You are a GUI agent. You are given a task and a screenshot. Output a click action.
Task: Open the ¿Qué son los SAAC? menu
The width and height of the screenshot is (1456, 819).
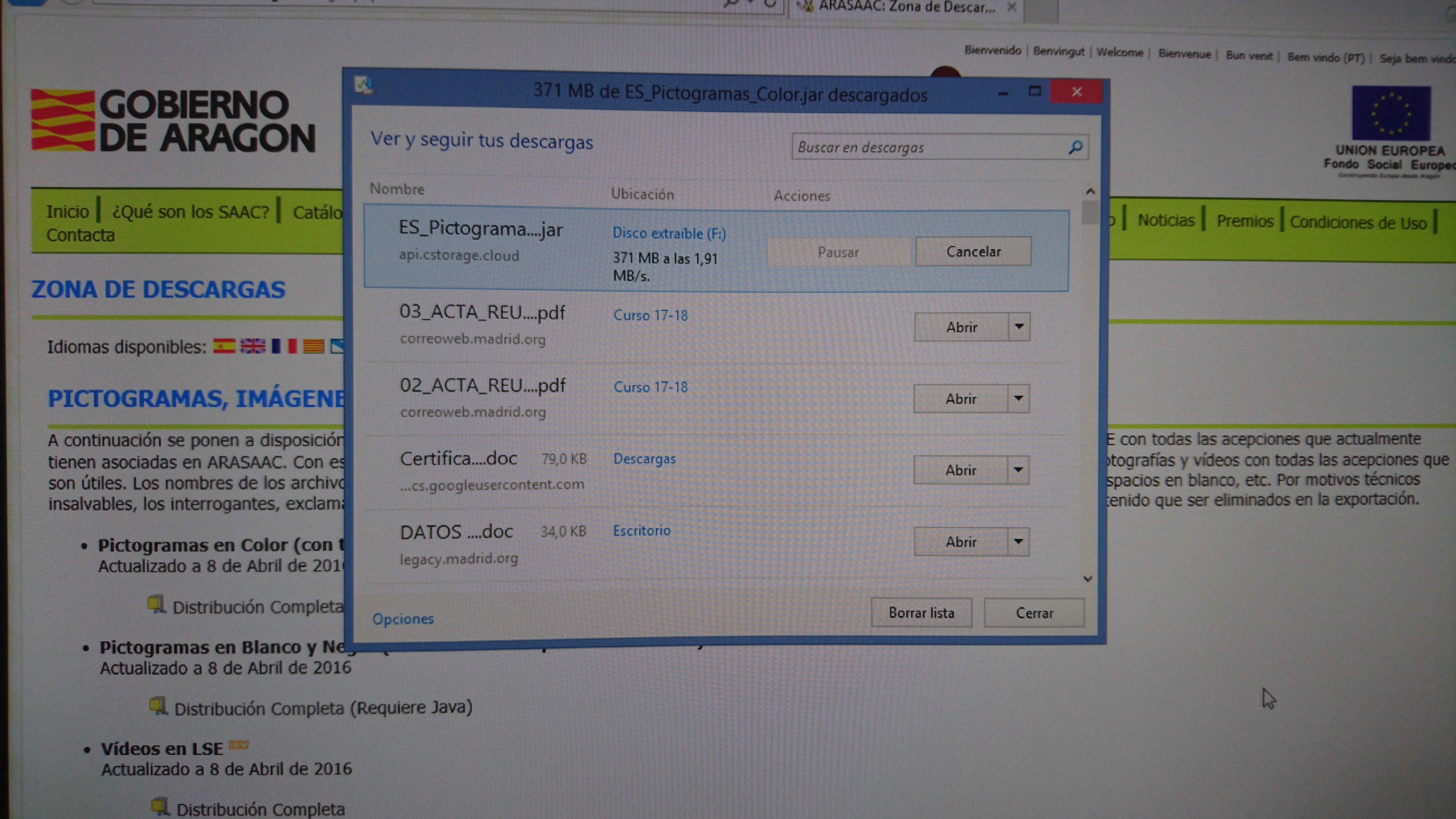point(191,212)
